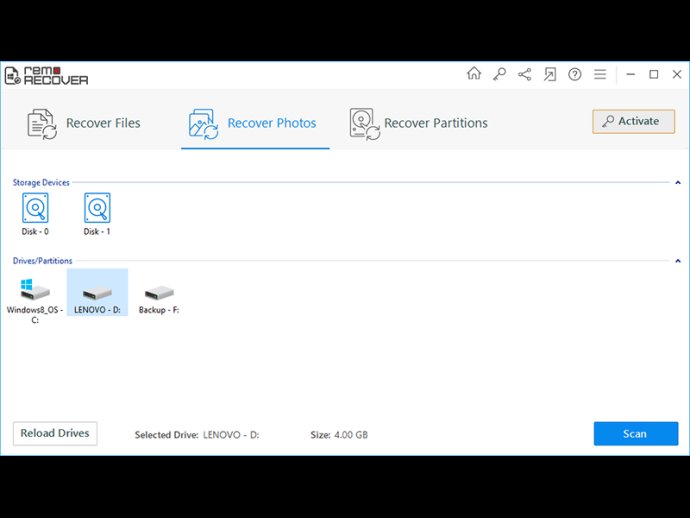The width and height of the screenshot is (690, 518).
Task: Click the Selected Drive: LENOVO - D: text
Action: tap(197, 435)
